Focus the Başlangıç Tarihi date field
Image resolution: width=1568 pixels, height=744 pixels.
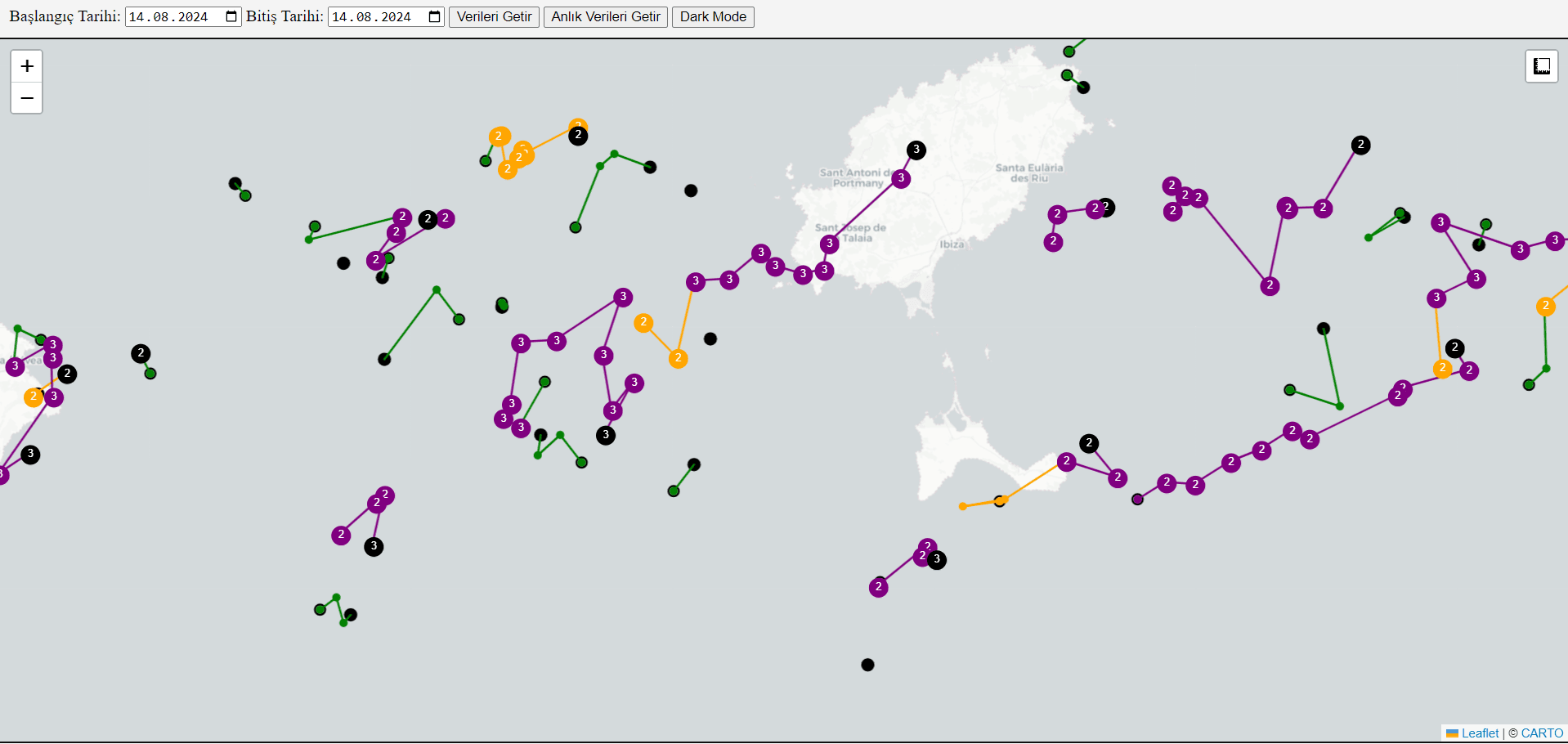(169, 17)
